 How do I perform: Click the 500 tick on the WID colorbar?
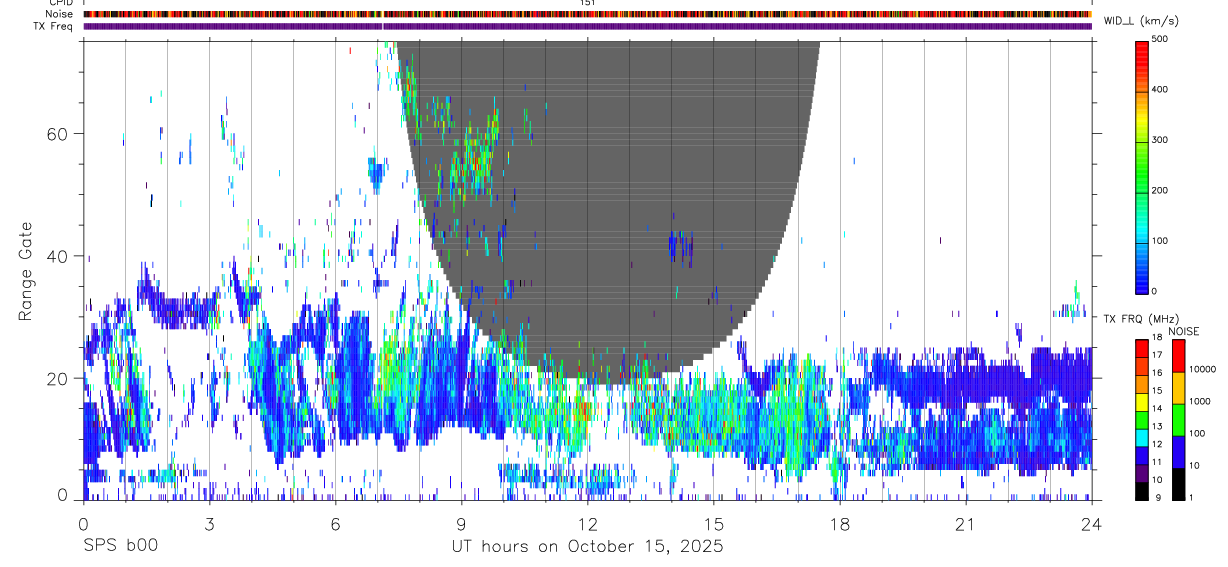click(x=1162, y=39)
